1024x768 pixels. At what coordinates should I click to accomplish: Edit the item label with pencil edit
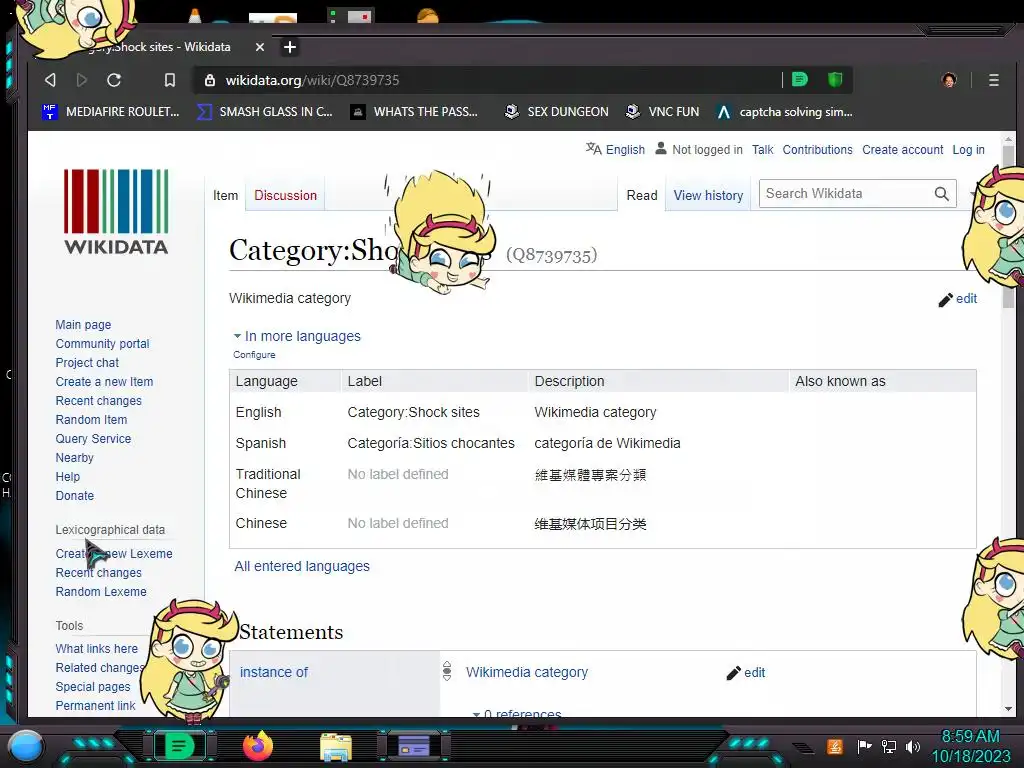point(958,299)
